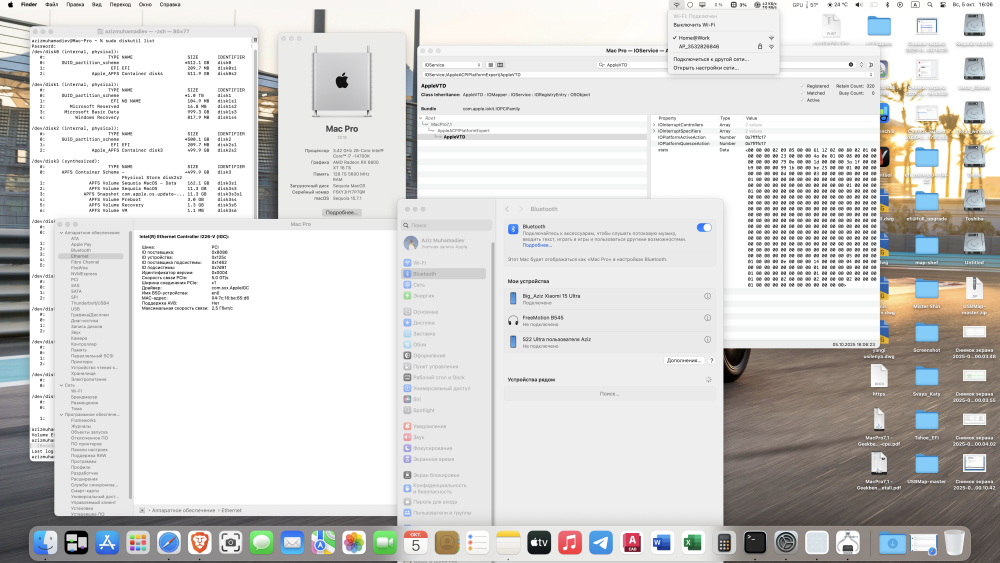Open FaceTime in the Dock
Image resolution: width=1000 pixels, height=563 pixels.
[385, 543]
